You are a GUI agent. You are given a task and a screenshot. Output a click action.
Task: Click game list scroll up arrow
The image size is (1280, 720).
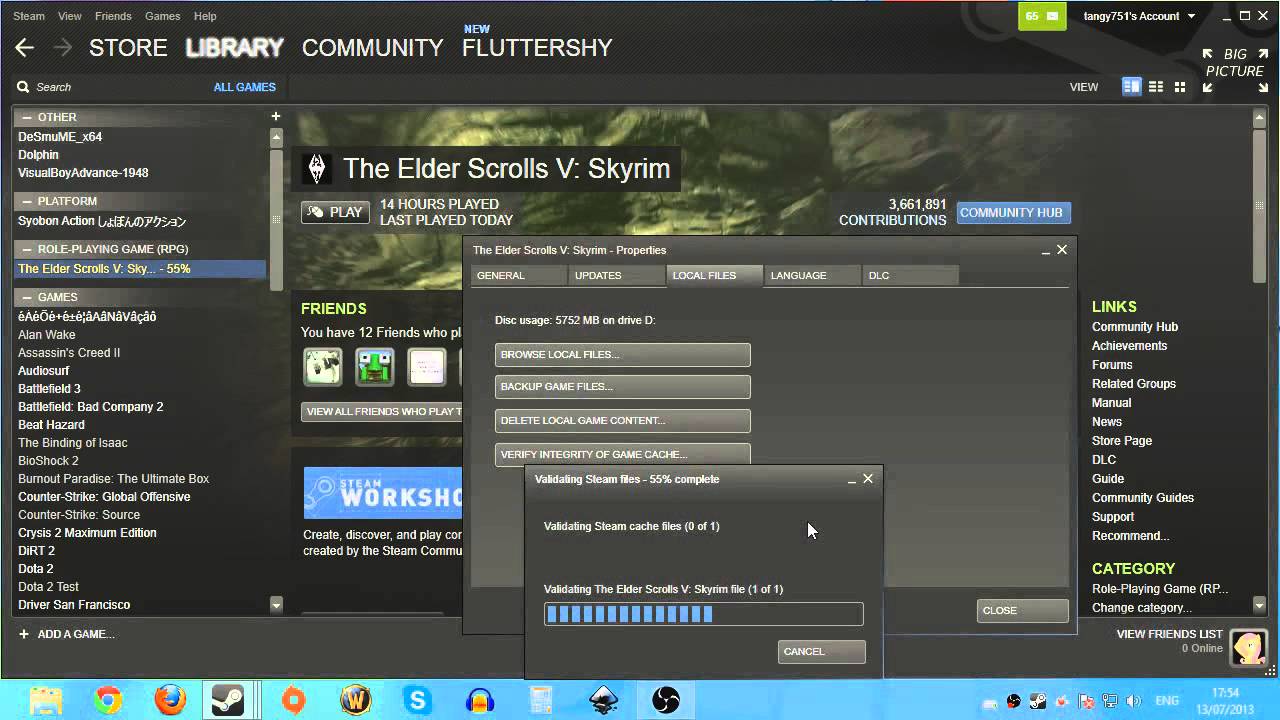click(276, 137)
